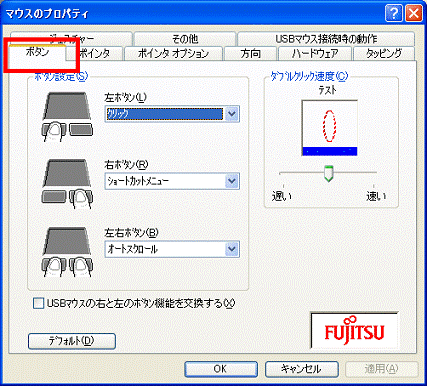Click the double-click speed slider thumb

pyautogui.click(x=329, y=173)
